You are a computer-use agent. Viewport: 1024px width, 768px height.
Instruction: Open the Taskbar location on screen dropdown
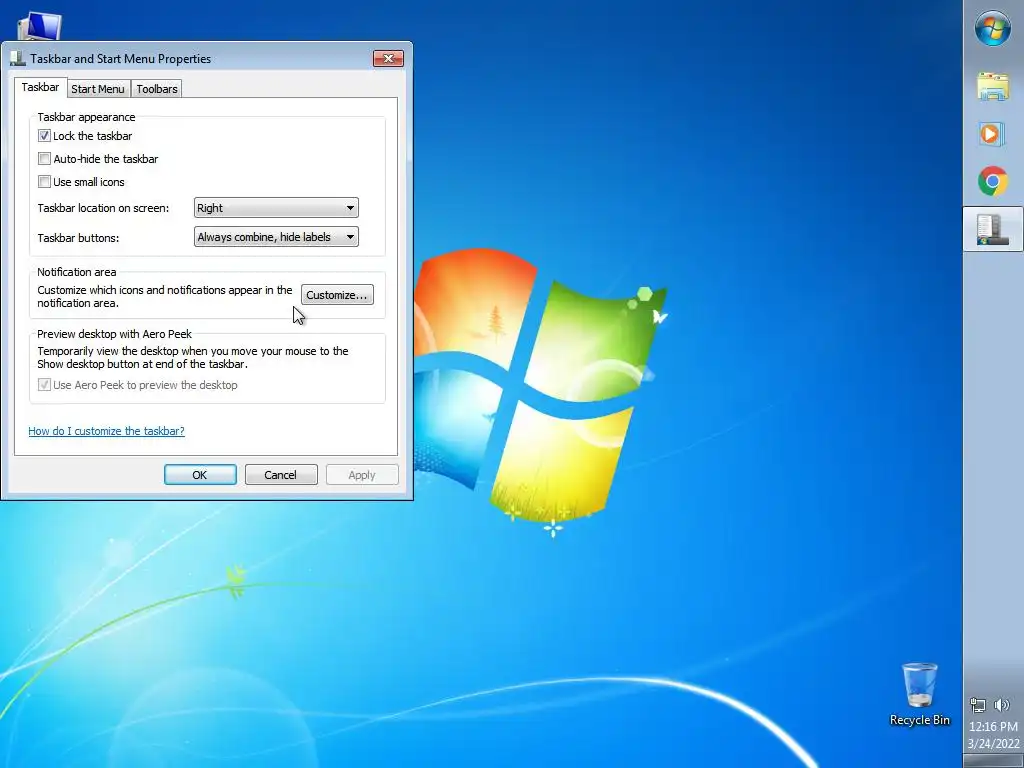click(x=276, y=208)
